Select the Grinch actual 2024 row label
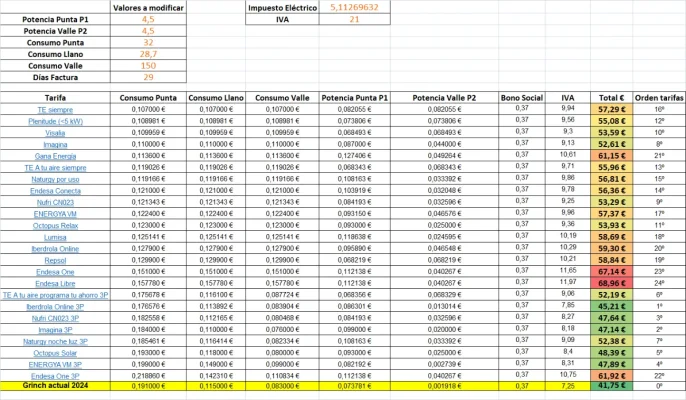Viewport: 686px width, 400px height. pyautogui.click(x=55, y=386)
